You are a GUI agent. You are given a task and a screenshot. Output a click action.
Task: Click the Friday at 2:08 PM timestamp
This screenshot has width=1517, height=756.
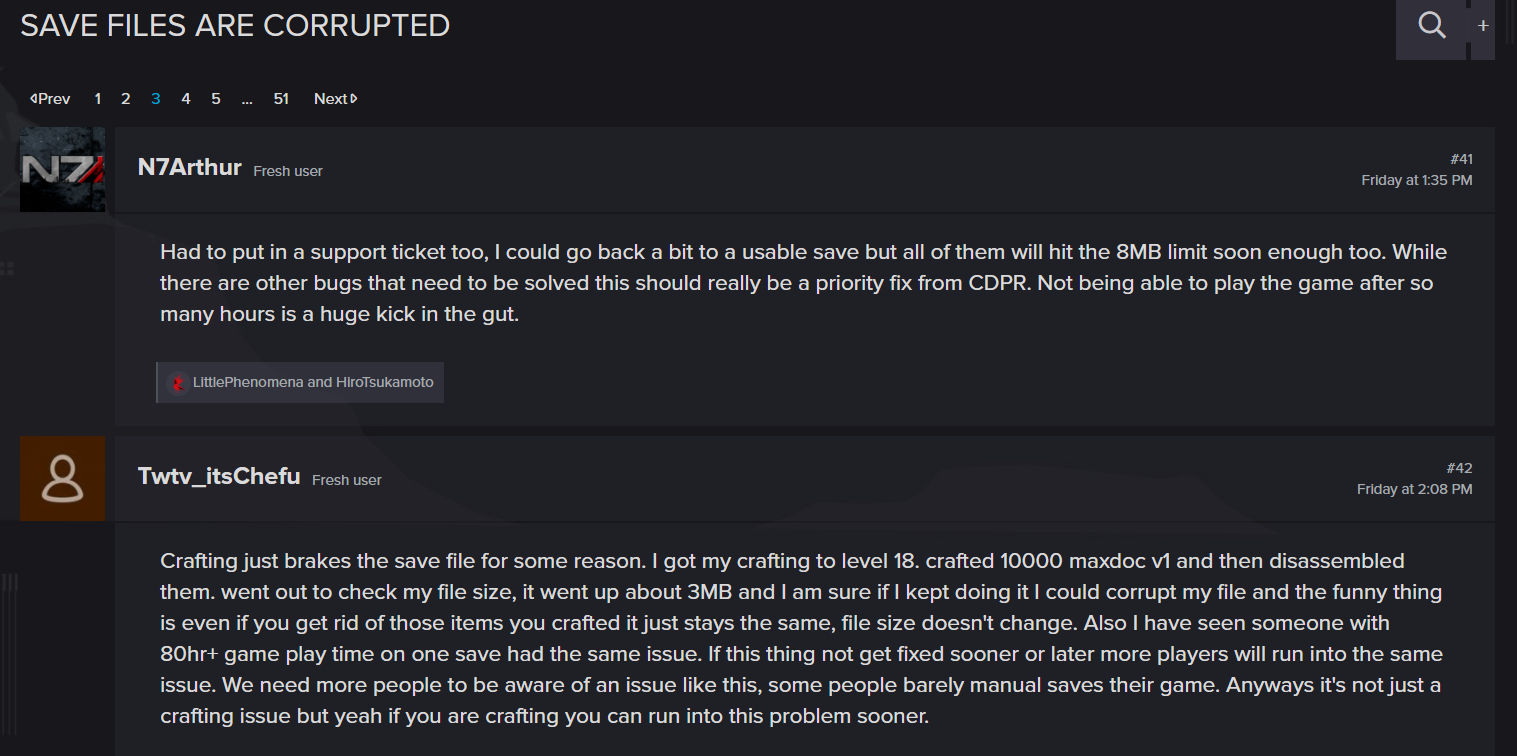pyautogui.click(x=1414, y=489)
